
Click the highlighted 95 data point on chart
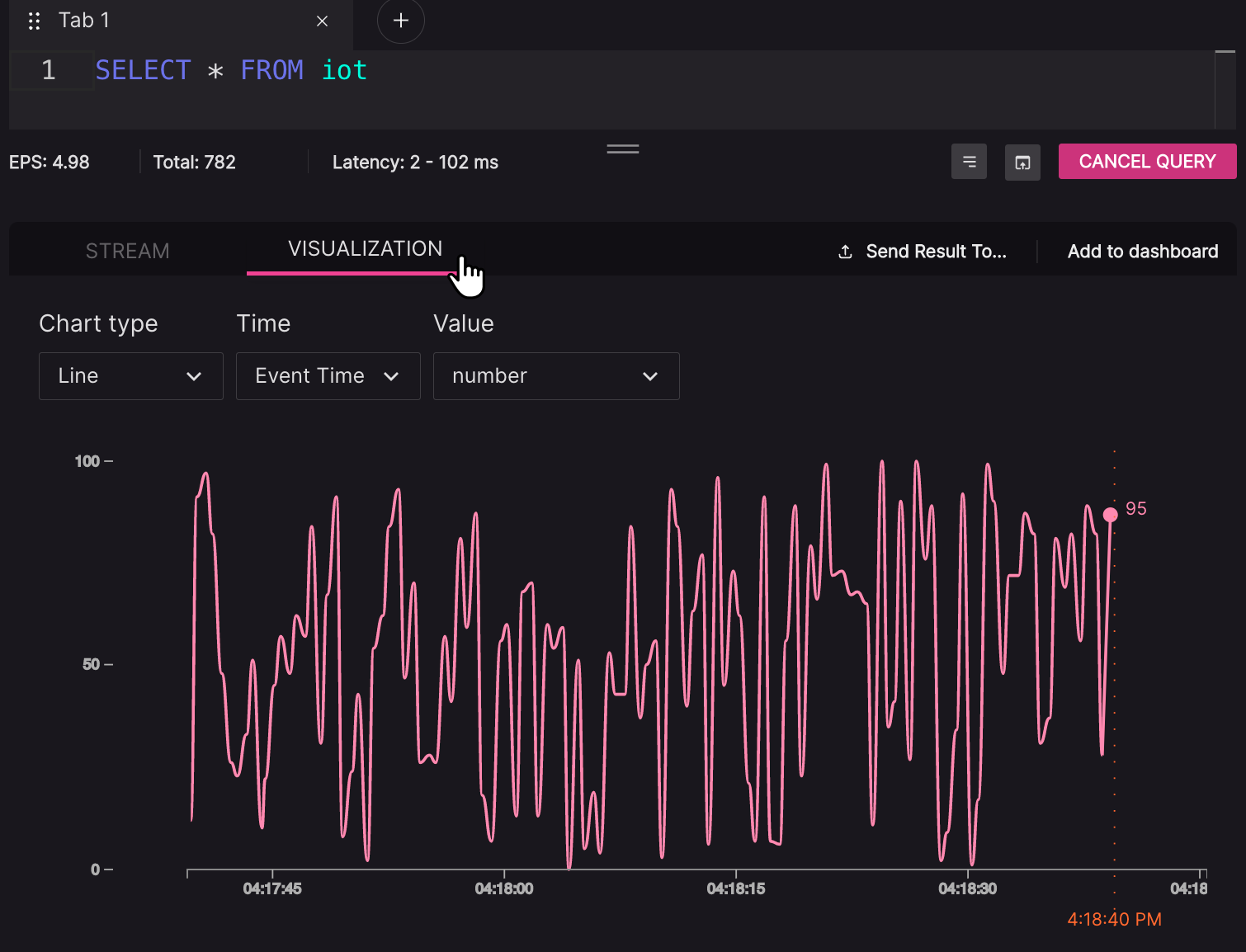1111,515
